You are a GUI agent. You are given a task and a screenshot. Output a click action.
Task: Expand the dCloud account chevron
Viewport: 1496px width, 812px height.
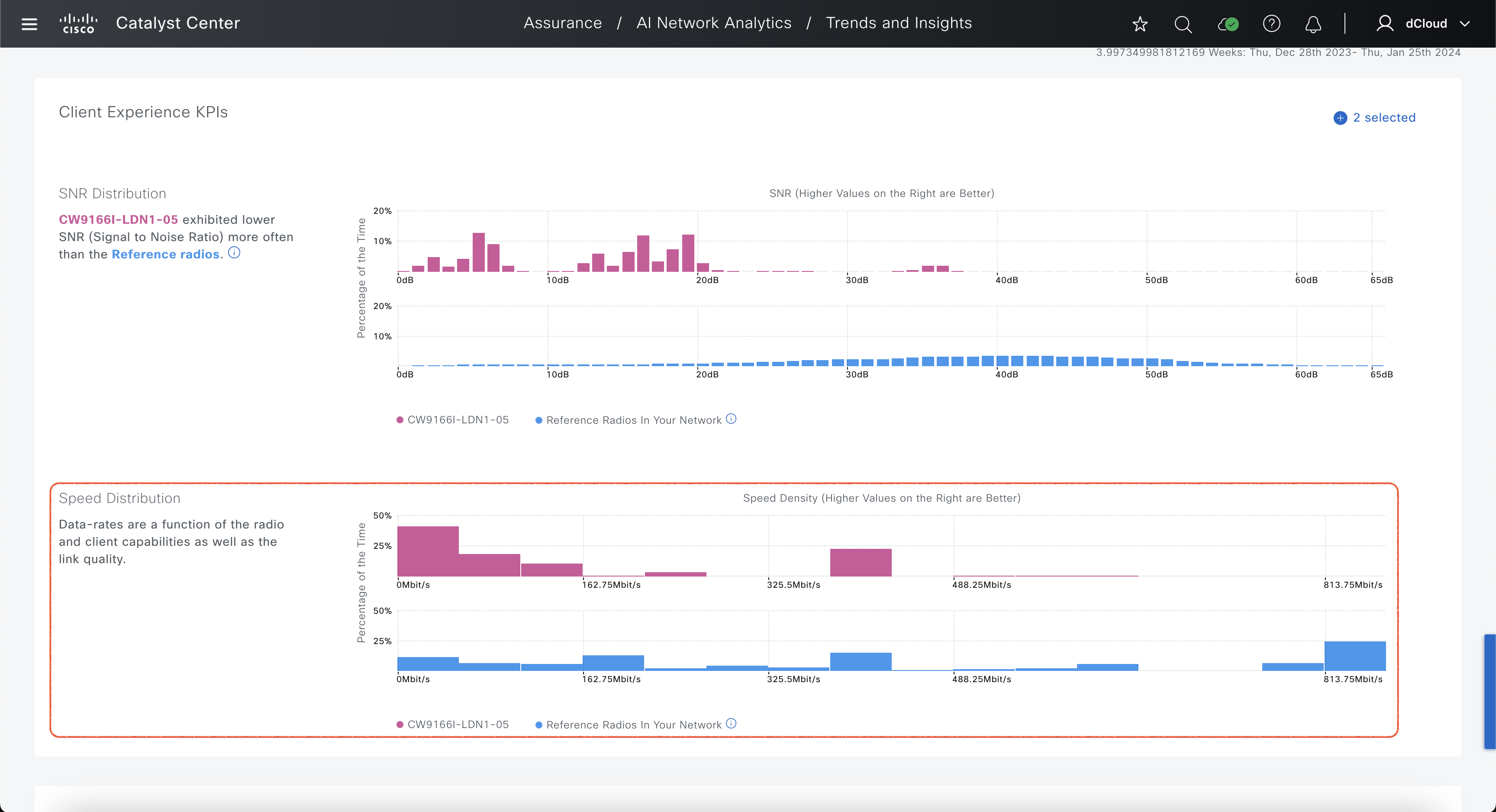pos(1465,24)
